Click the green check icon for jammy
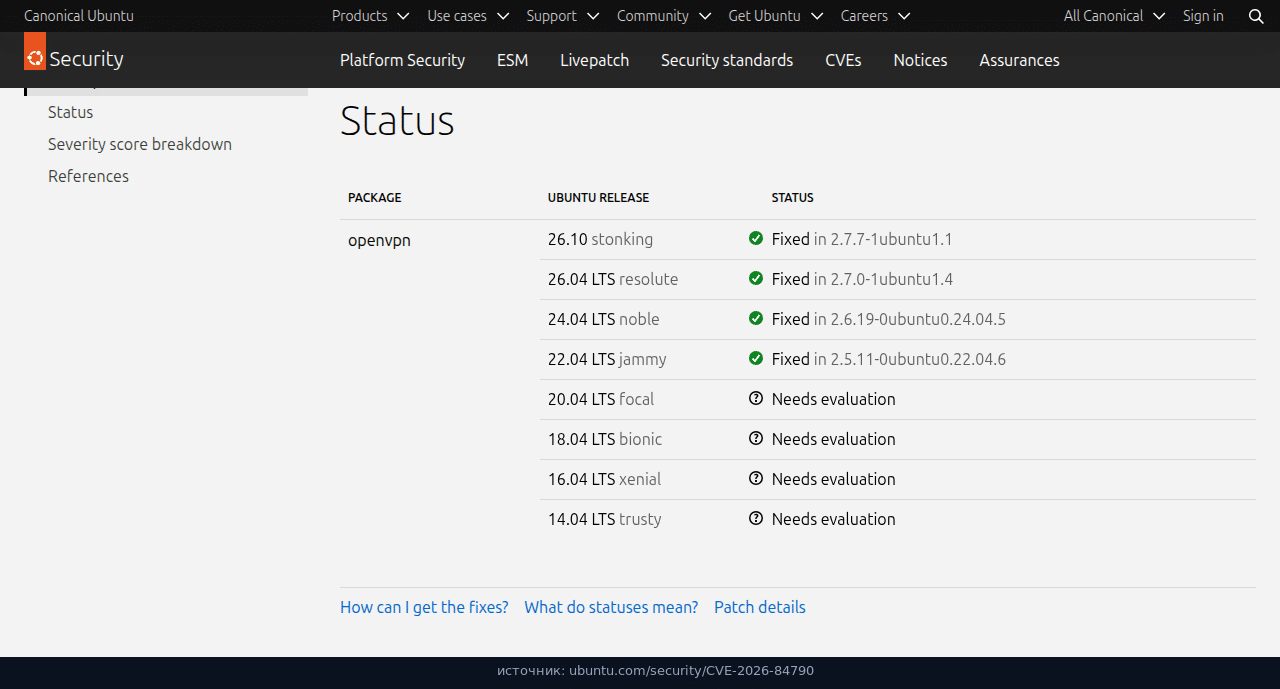This screenshot has width=1280, height=689. point(756,359)
